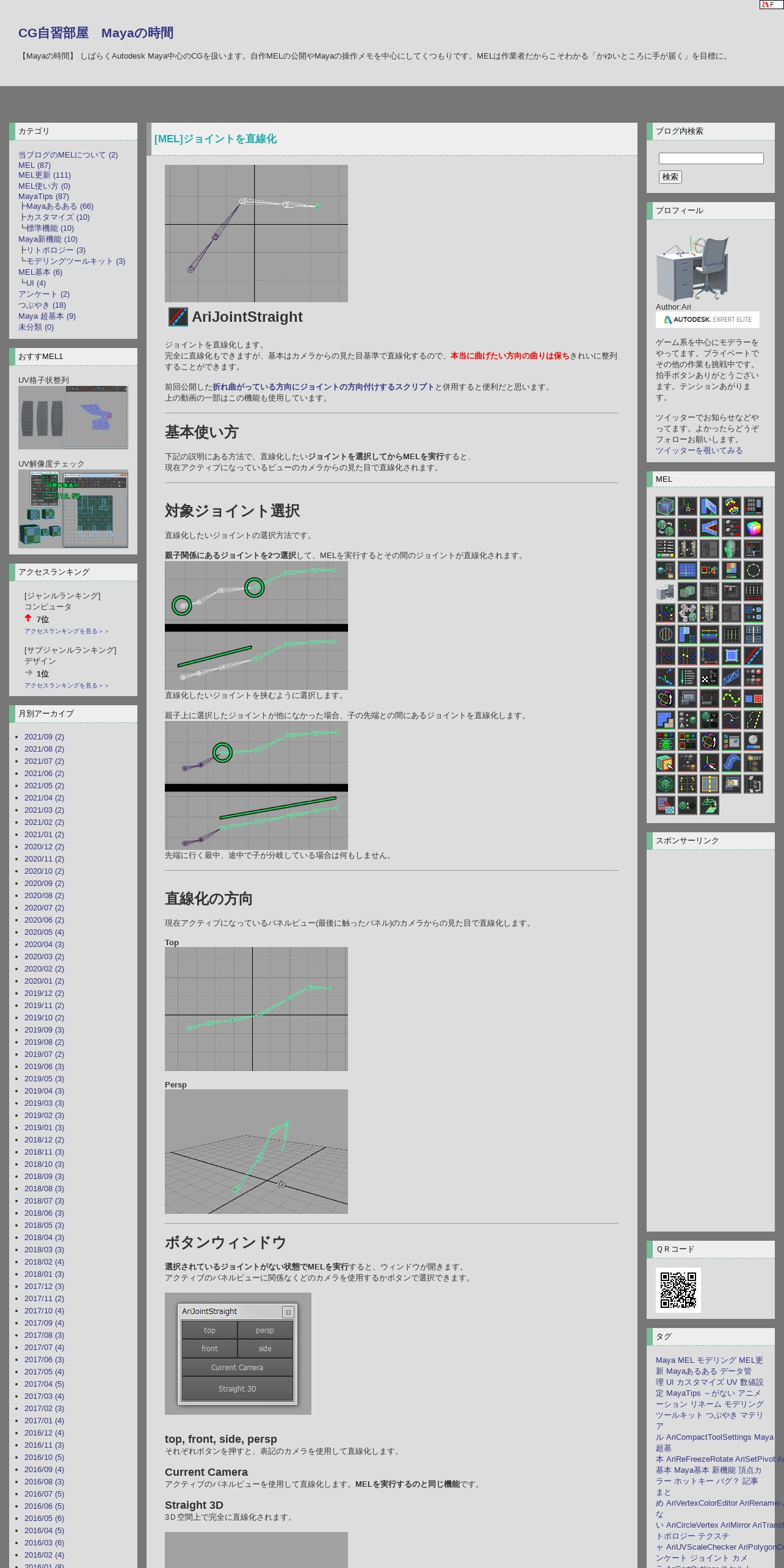
Task: Click the numeric keypad digits MEL icon
Action: coord(753,506)
